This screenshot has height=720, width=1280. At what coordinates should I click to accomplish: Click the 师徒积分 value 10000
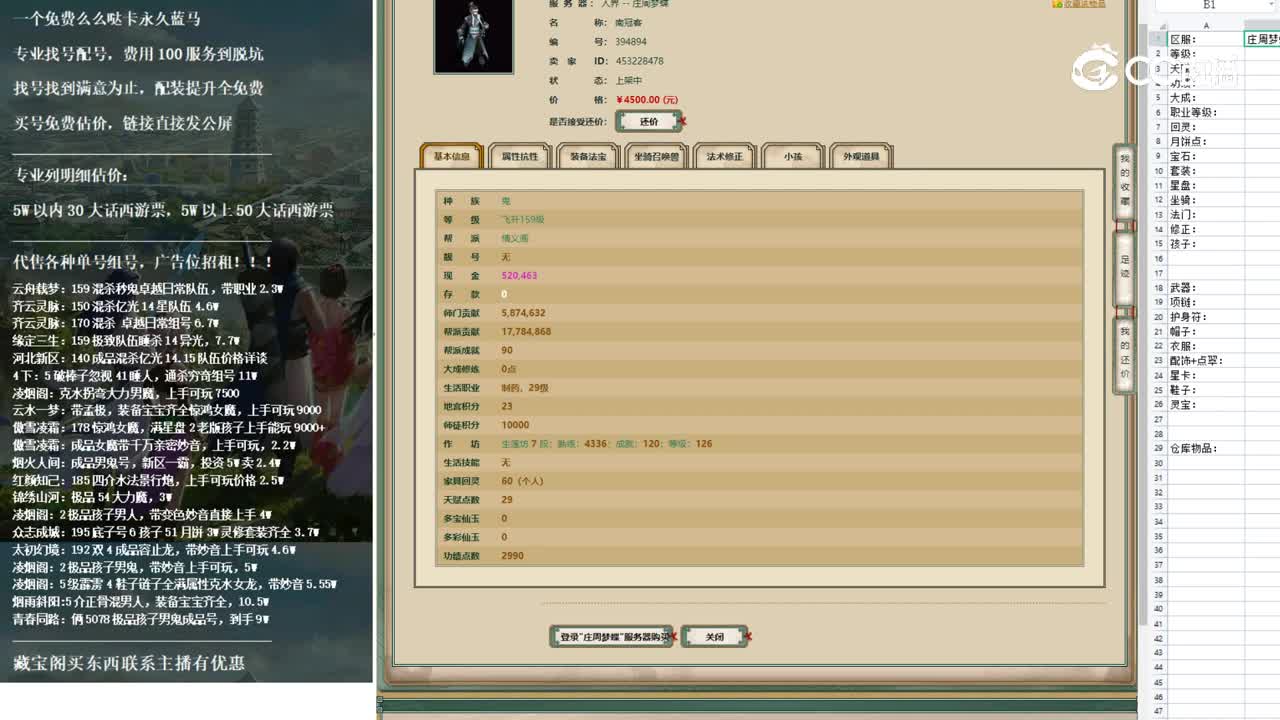(x=515, y=425)
